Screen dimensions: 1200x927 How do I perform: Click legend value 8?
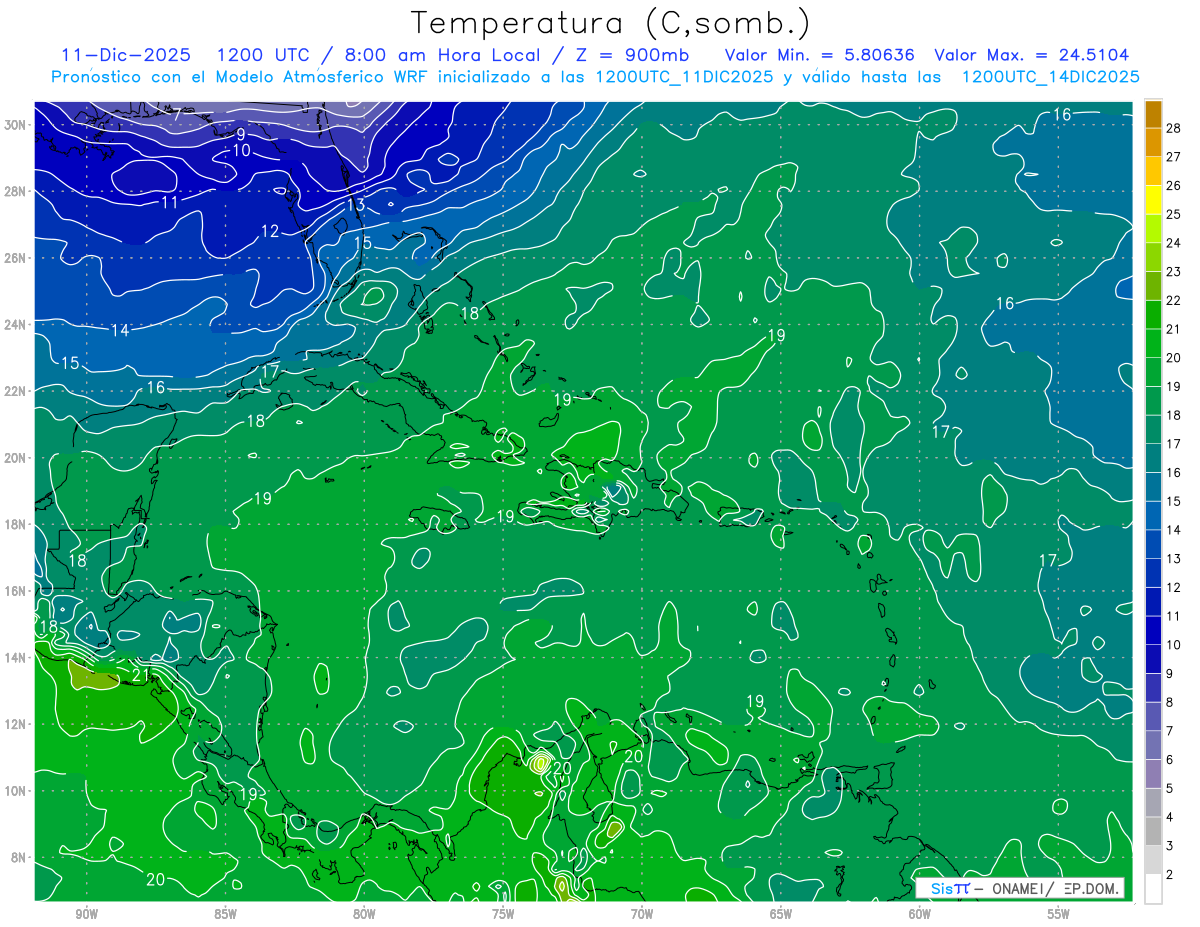point(1170,702)
